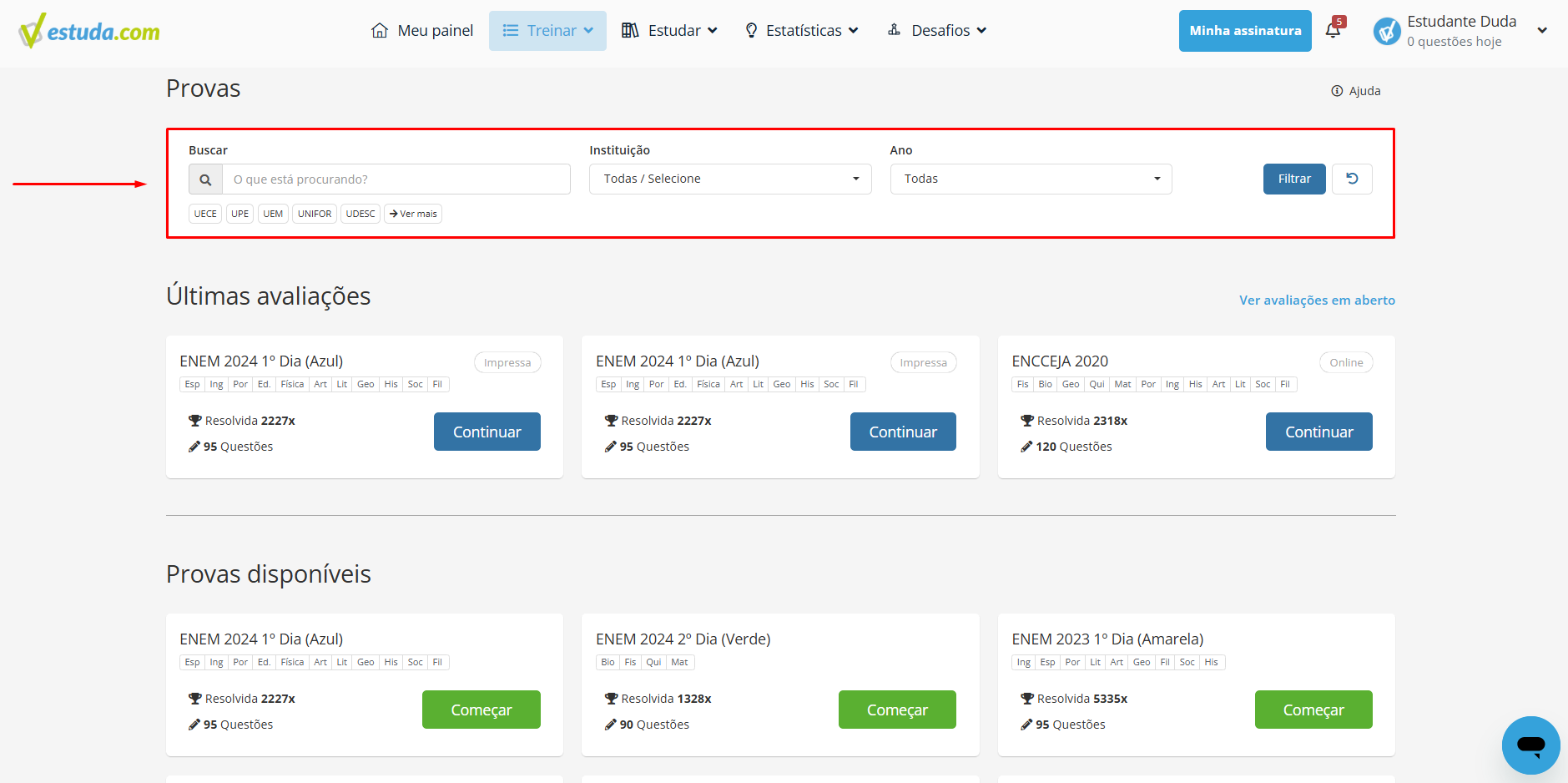Go to Meu painel home
The height and width of the screenshot is (783, 1568).
pyautogui.click(x=422, y=31)
